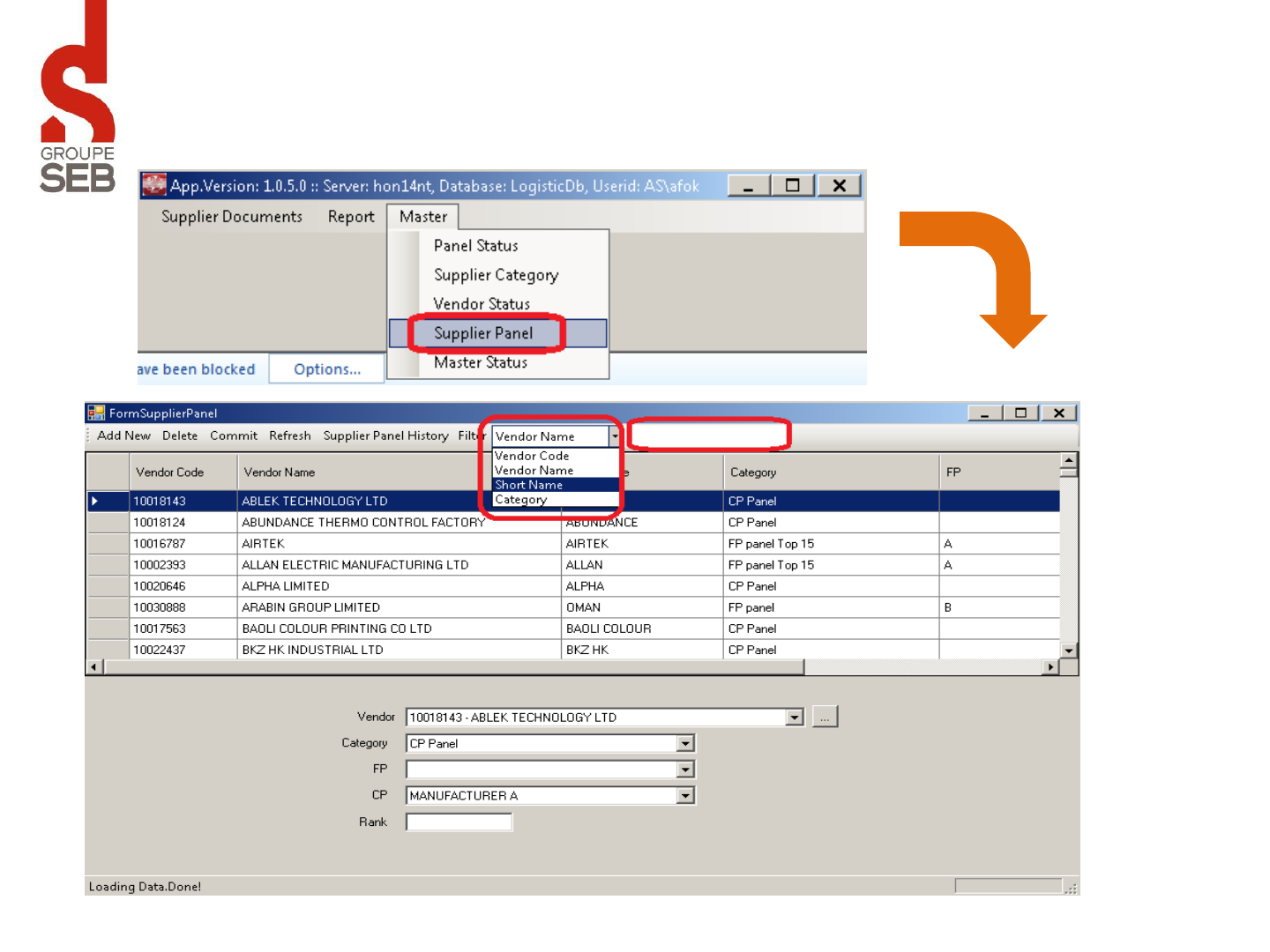This screenshot has height=952, width=1270.
Task: Click the app icon in LogisticDb title bar
Action: [x=154, y=185]
